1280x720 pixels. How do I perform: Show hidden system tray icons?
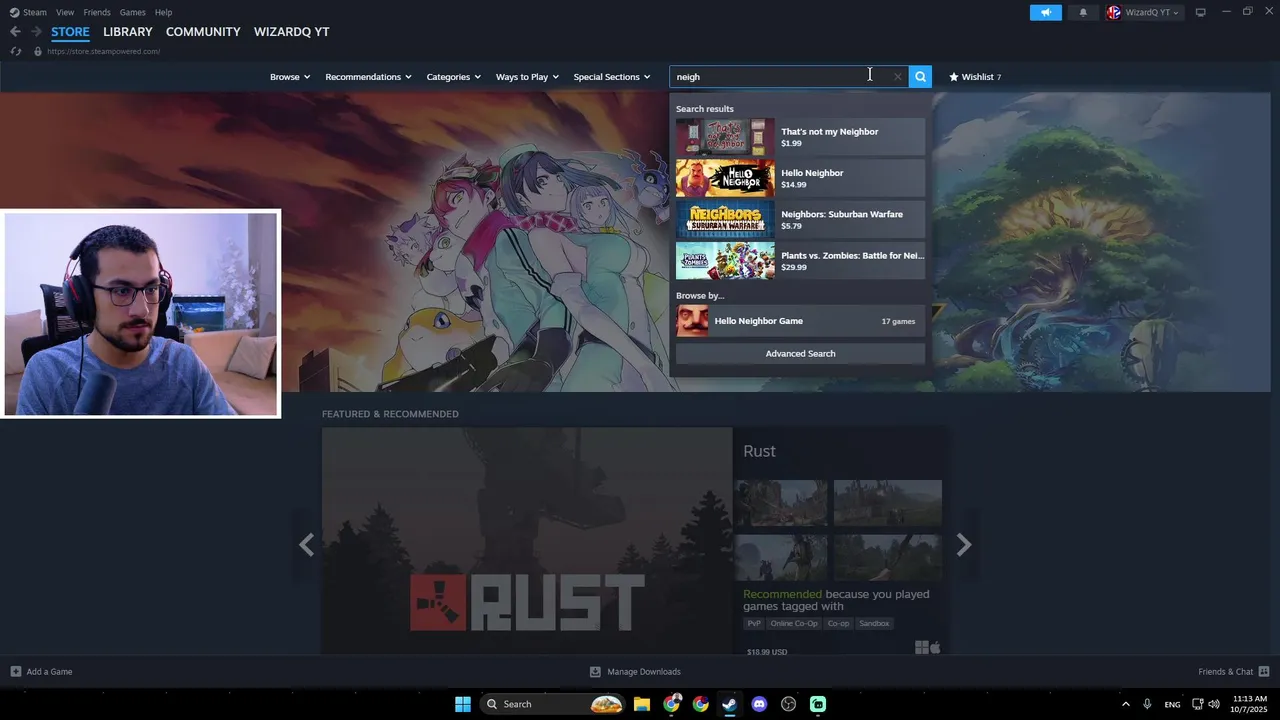[1125, 704]
